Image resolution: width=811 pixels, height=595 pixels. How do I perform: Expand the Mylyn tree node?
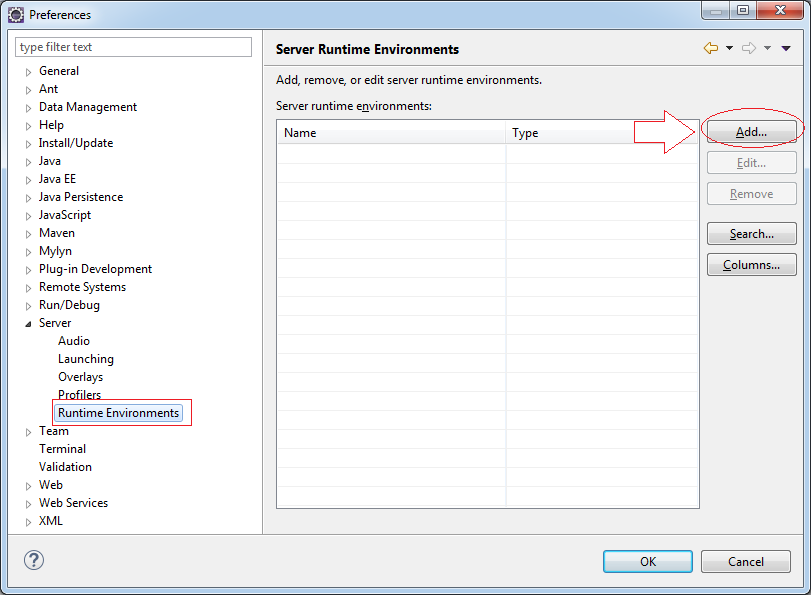(28, 252)
